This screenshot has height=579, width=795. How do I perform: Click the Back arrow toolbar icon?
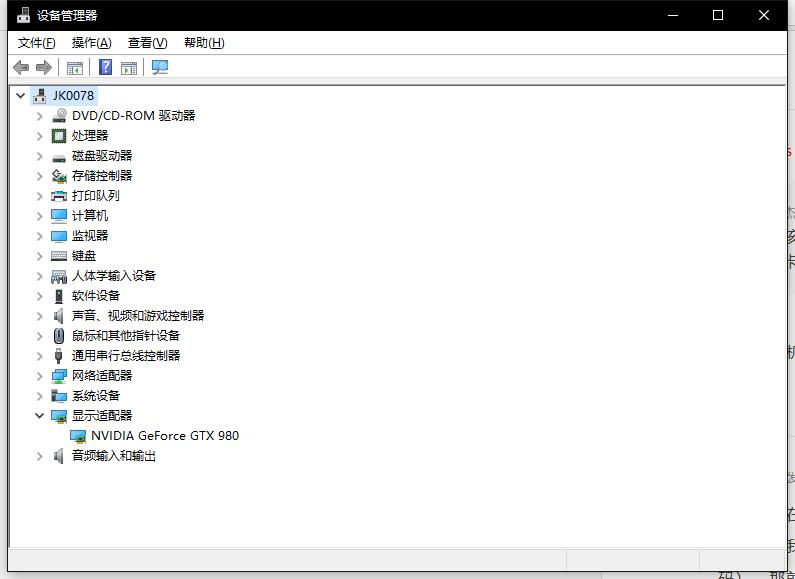(21, 67)
